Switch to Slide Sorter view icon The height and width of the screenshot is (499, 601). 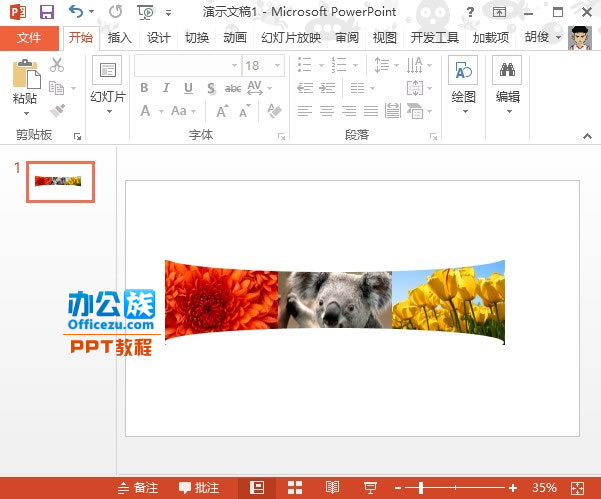point(296,487)
